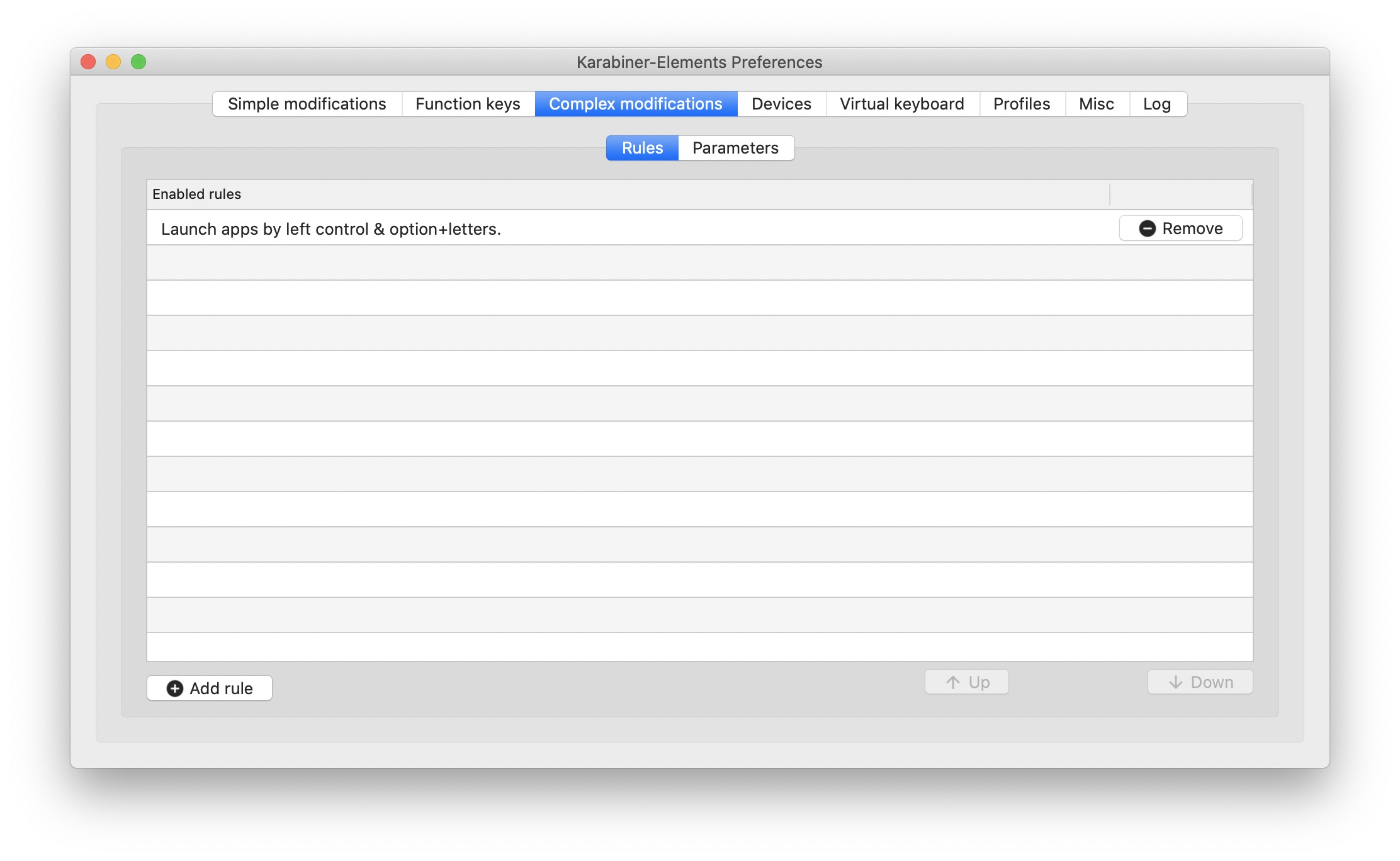Select the Rules segment

pyautogui.click(x=642, y=148)
